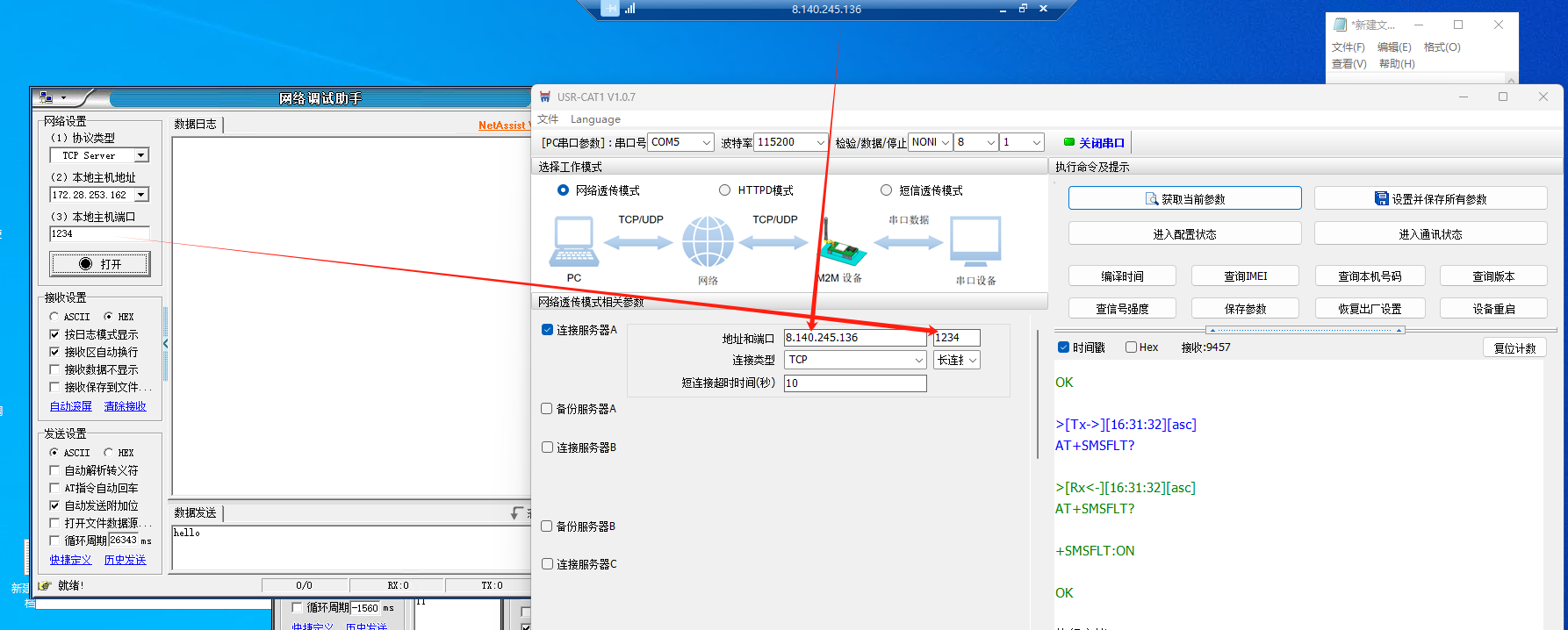Click the server port field 1234 in USR-CAT1
The width and height of the screenshot is (1568, 630).
pyautogui.click(x=957, y=338)
